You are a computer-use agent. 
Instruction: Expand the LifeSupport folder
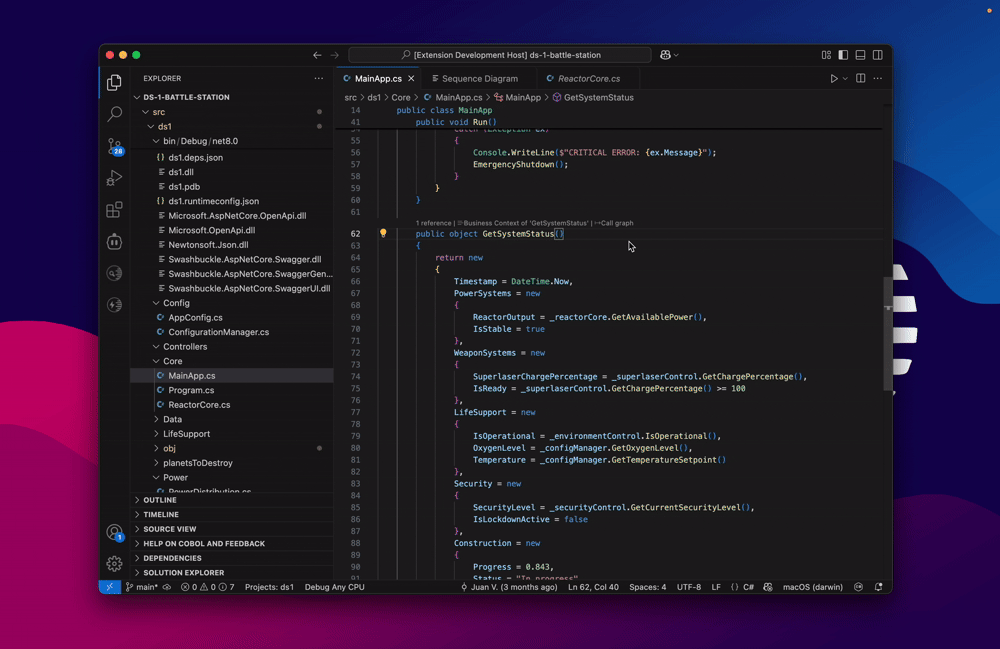(x=186, y=434)
